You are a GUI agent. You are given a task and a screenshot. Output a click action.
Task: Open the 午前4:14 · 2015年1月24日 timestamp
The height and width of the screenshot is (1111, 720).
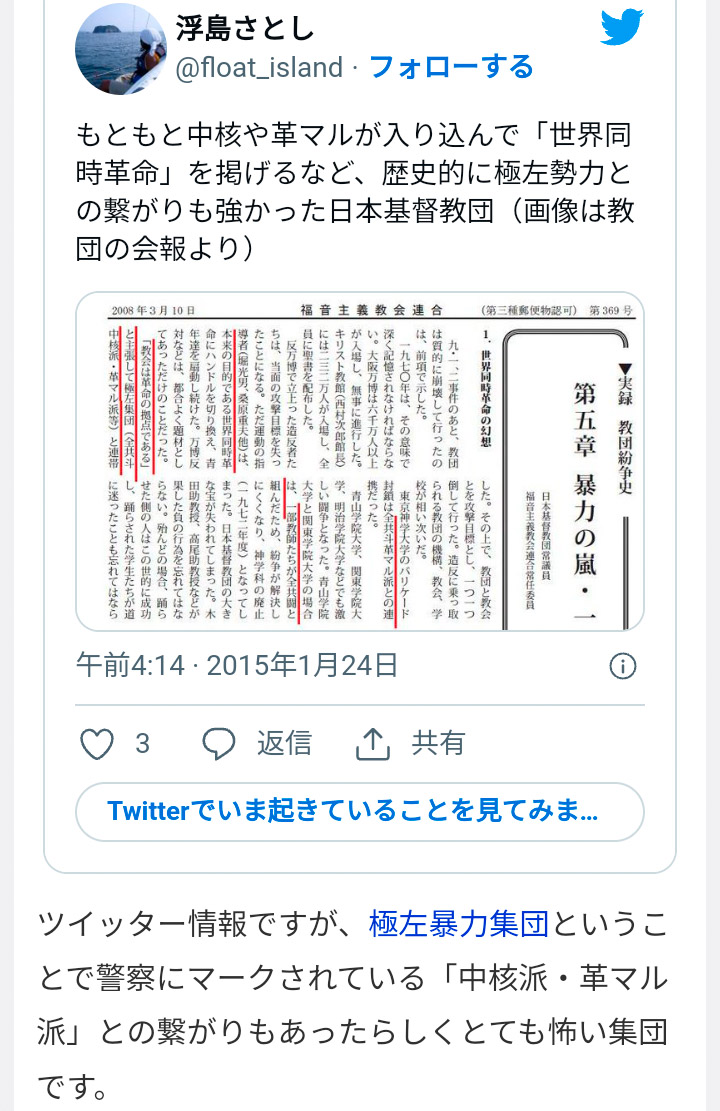[x=237, y=665]
